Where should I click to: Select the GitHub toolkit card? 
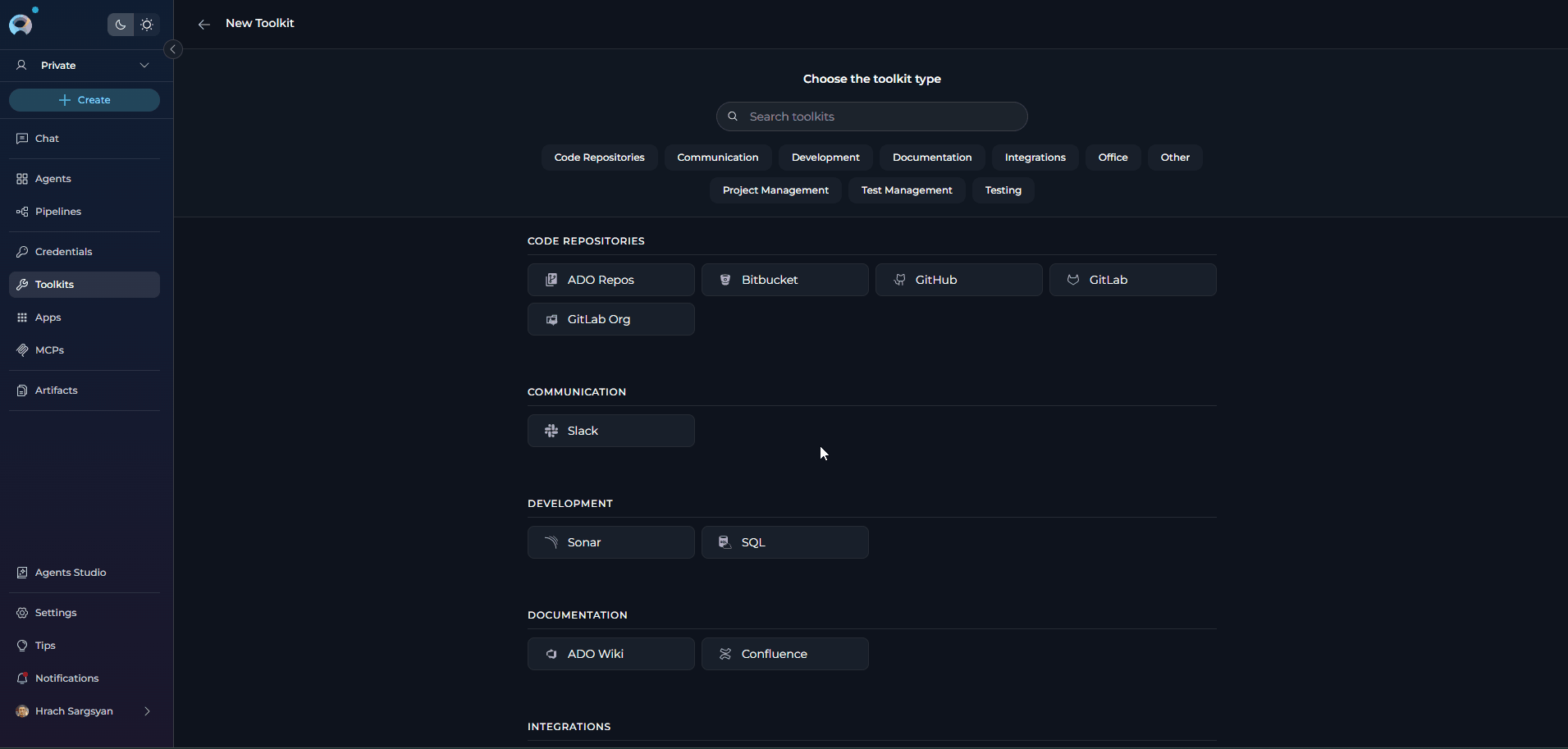click(x=958, y=279)
